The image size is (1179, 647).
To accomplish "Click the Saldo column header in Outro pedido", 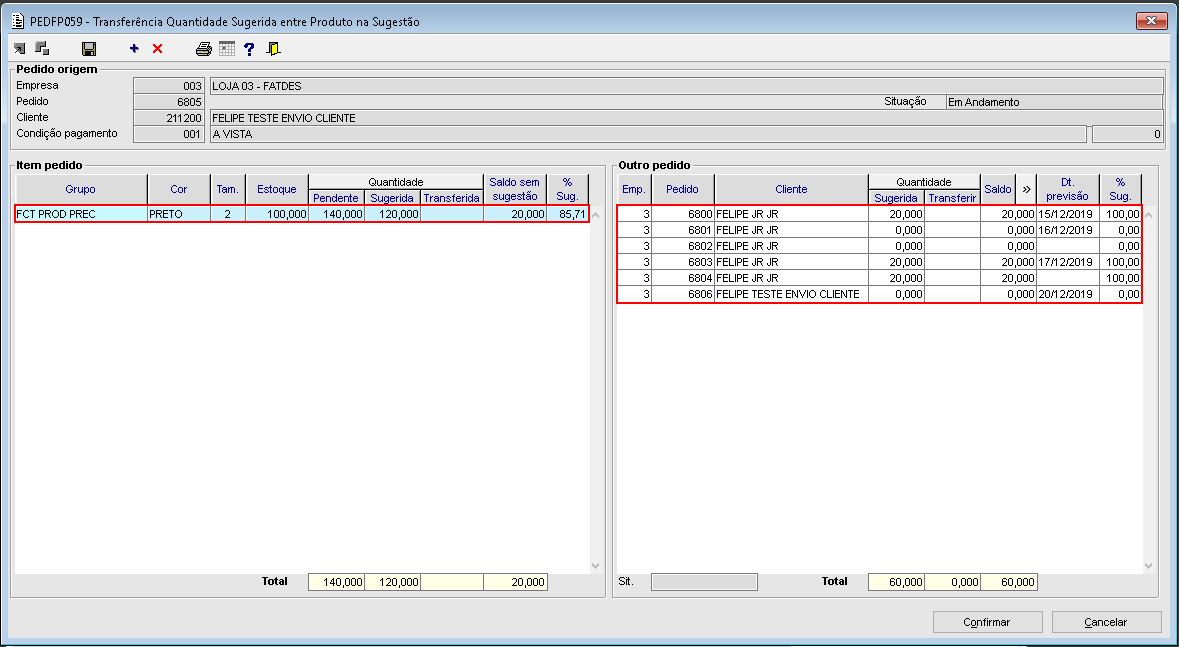I will click(x=998, y=189).
